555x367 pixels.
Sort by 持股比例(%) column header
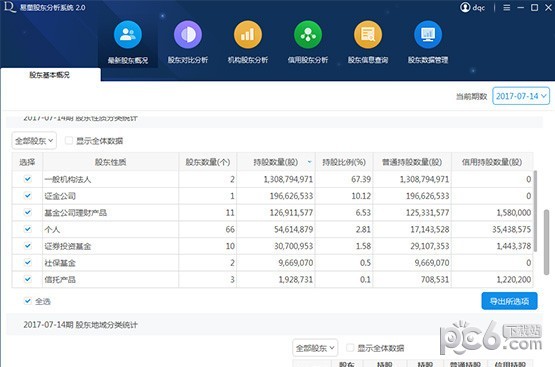[x=344, y=162]
